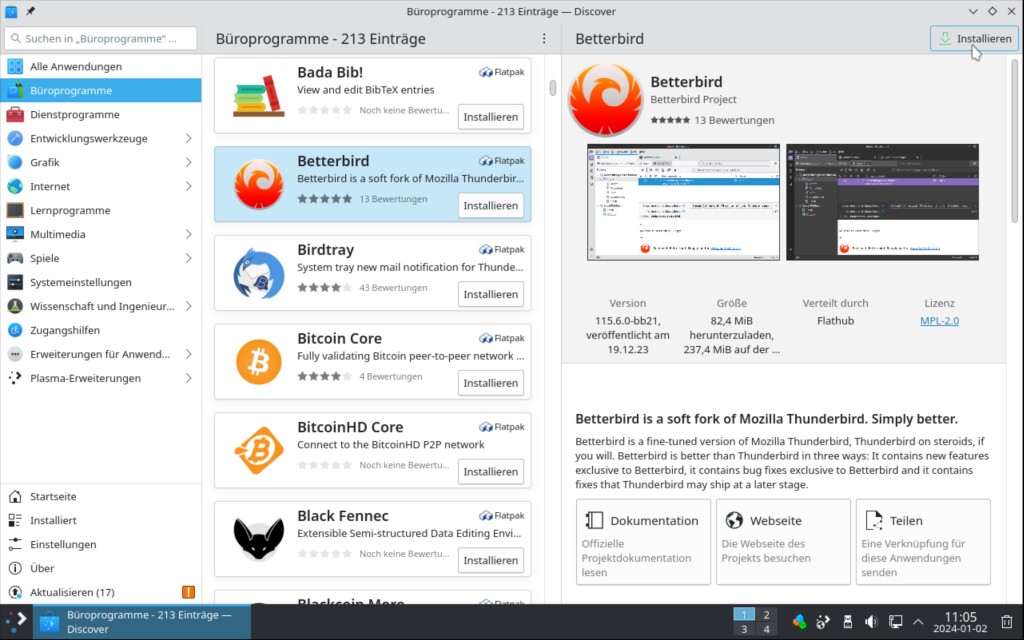Click the Startseite home icon

[x=14, y=496]
